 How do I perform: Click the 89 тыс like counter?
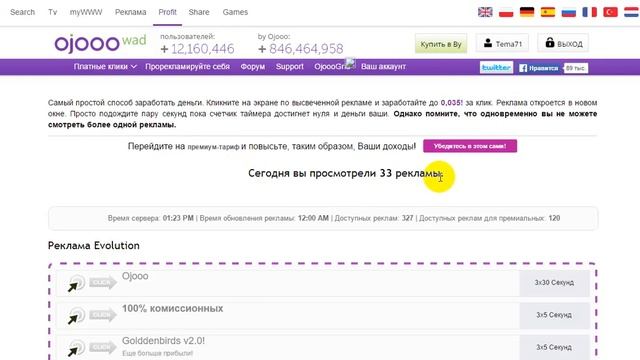point(576,68)
